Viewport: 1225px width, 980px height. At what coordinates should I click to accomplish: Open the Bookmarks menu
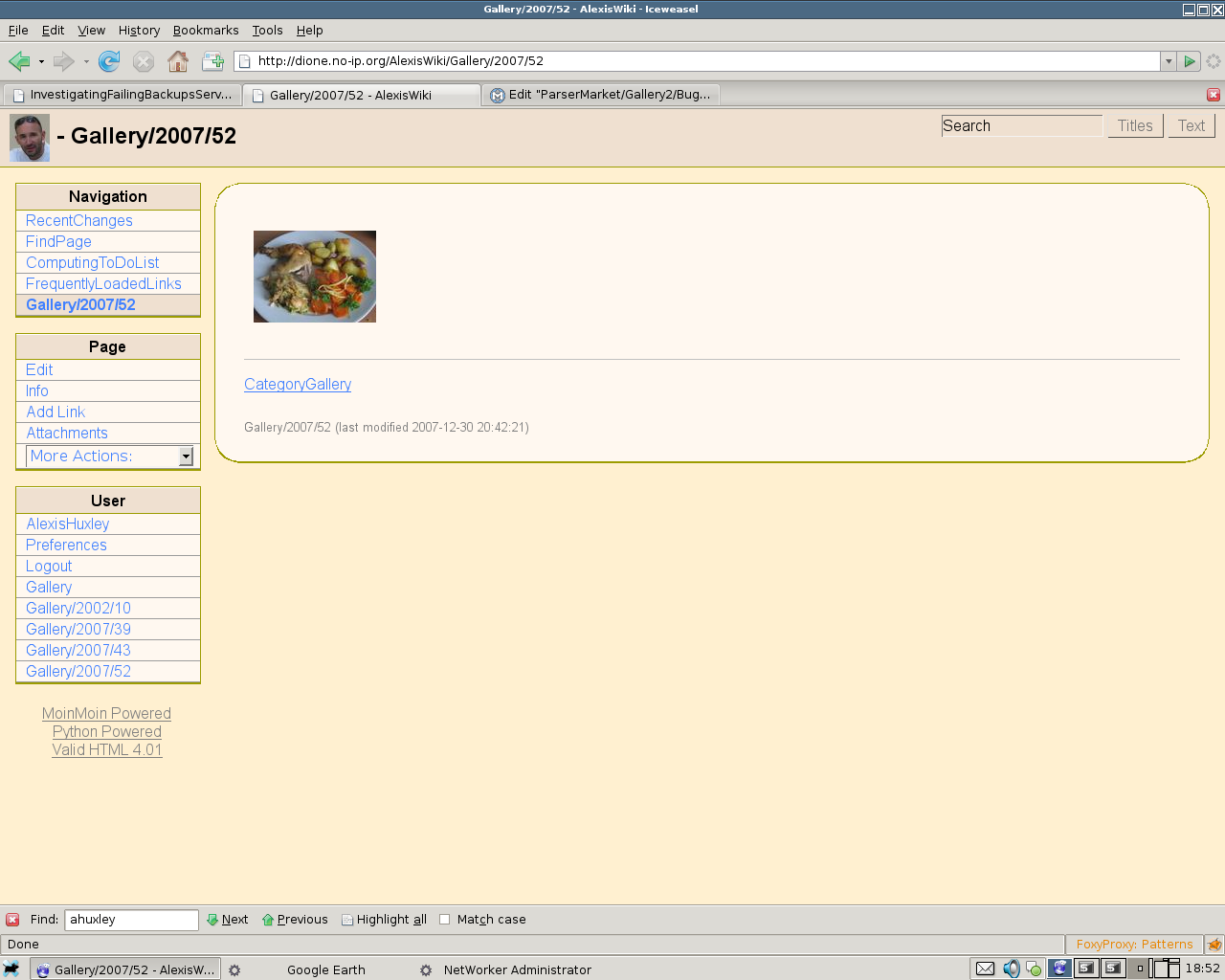206,31
